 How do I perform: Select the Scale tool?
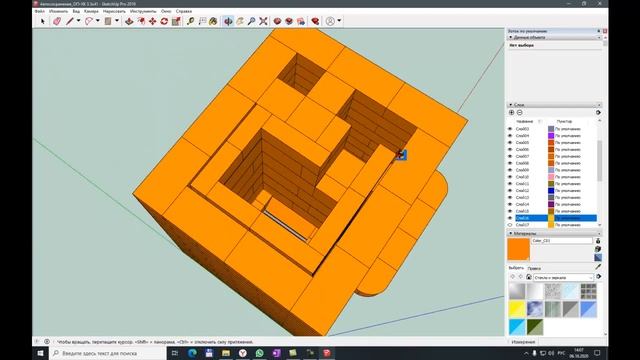[176, 21]
